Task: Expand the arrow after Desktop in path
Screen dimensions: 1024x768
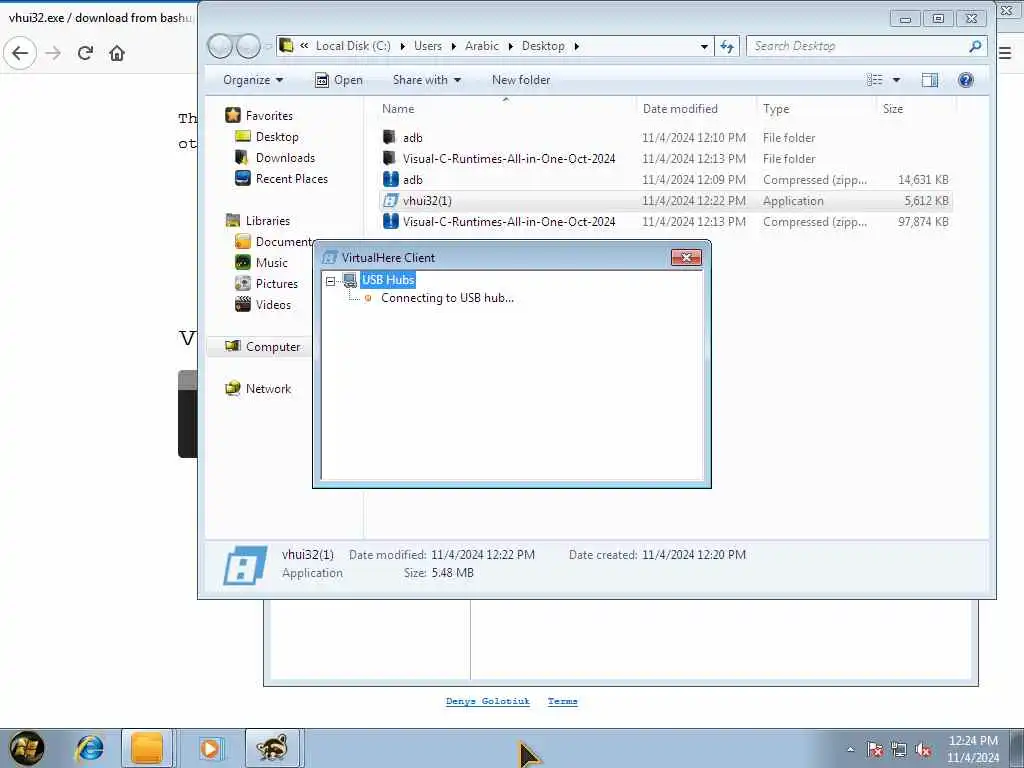Action: coord(577,46)
